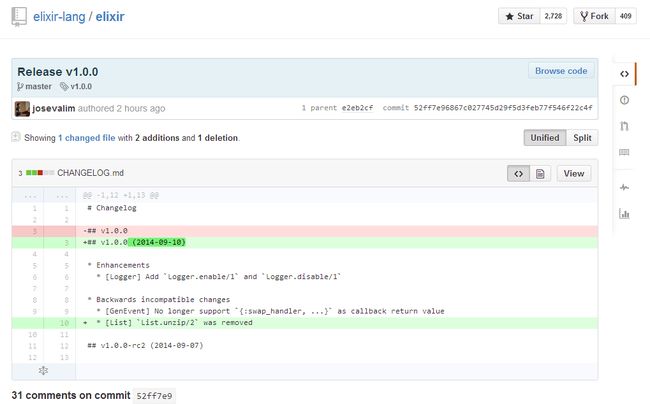Click 'authored 2 hours ago' timestamp
Screen dimensions: 650x404
121,109
